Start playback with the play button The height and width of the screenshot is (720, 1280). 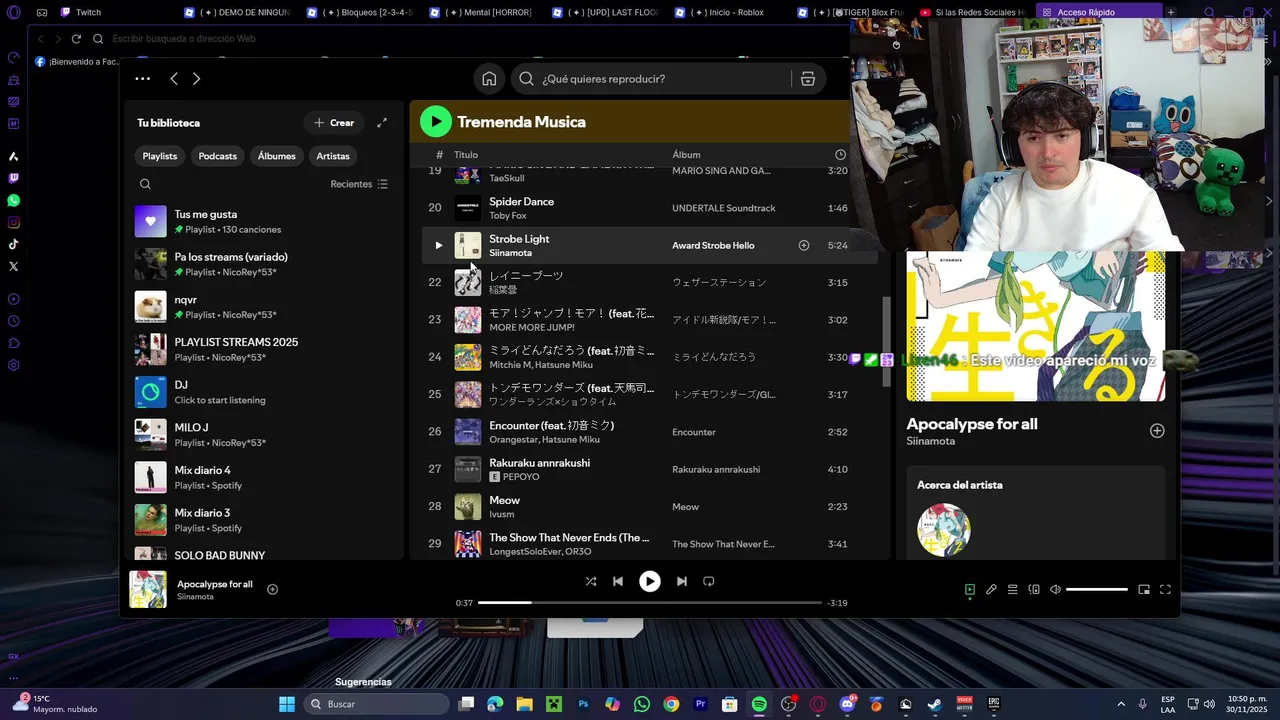click(x=650, y=581)
